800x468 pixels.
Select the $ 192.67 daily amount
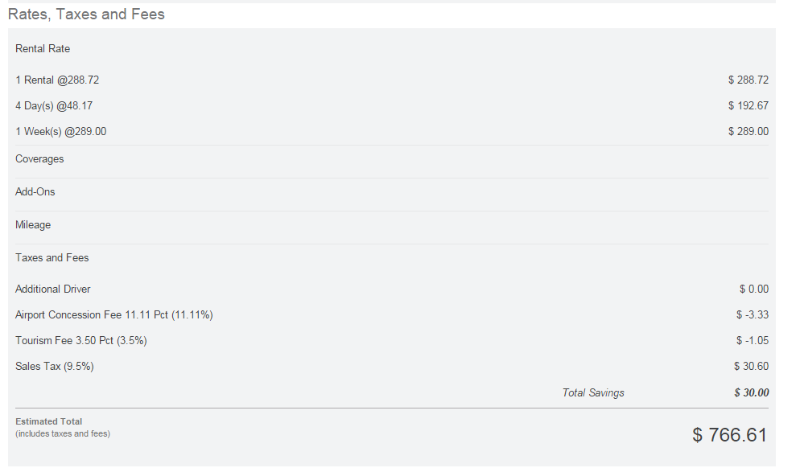[x=748, y=105]
